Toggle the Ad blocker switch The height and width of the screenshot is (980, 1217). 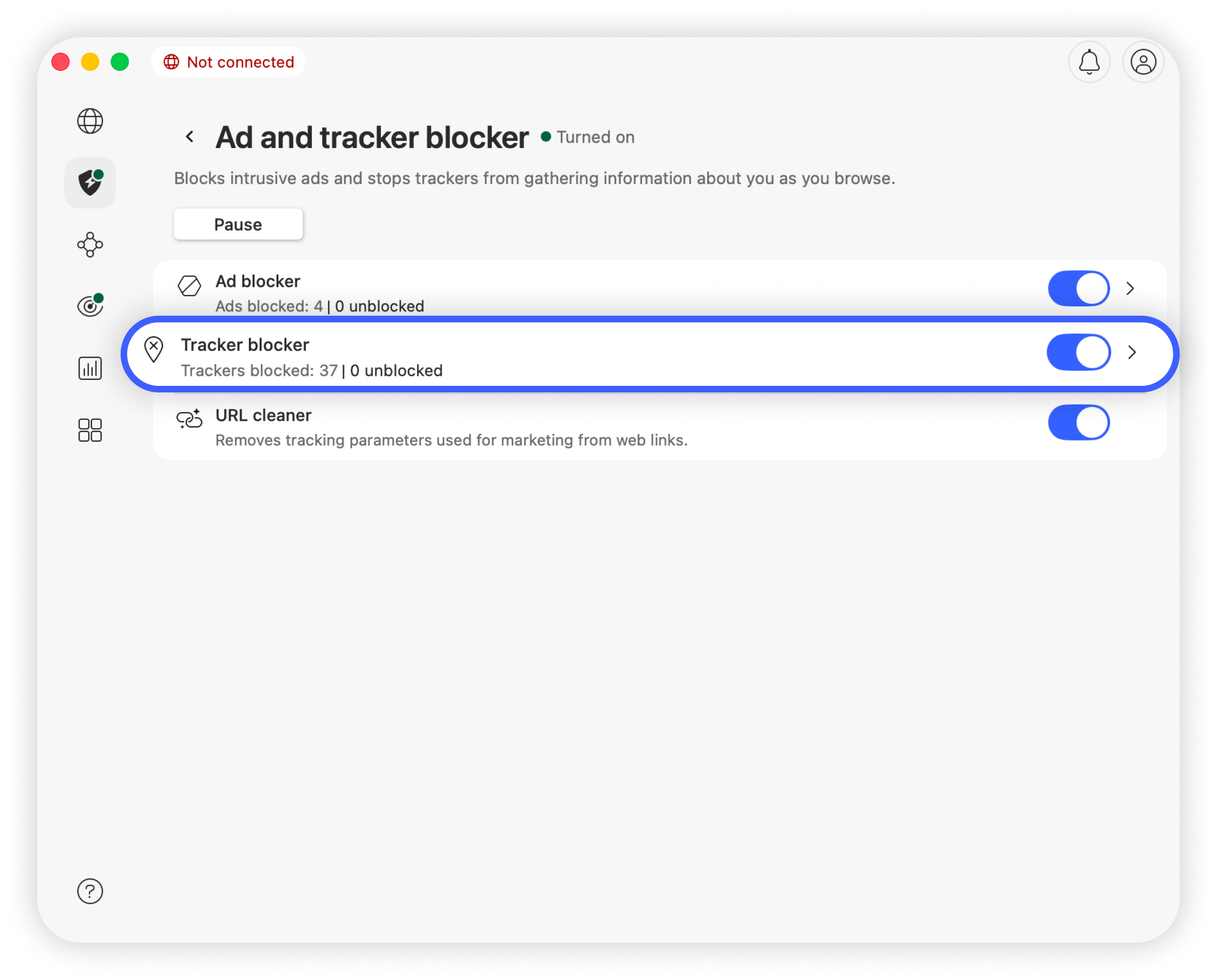[x=1078, y=288]
